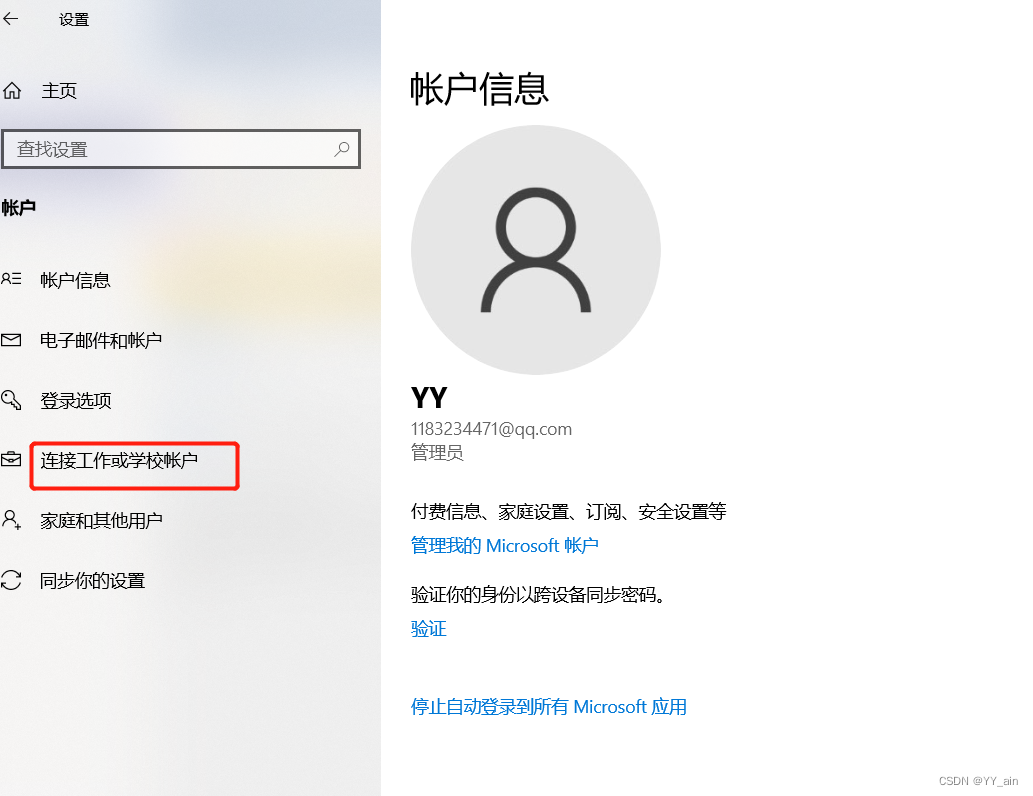Open the 主页 home page
This screenshot has height=796, width=1033.
tap(59, 90)
